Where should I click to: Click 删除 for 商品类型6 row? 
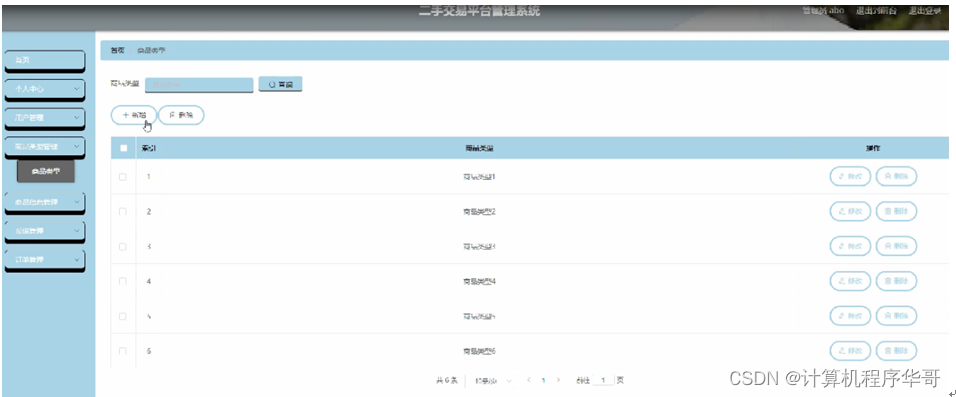click(x=896, y=351)
